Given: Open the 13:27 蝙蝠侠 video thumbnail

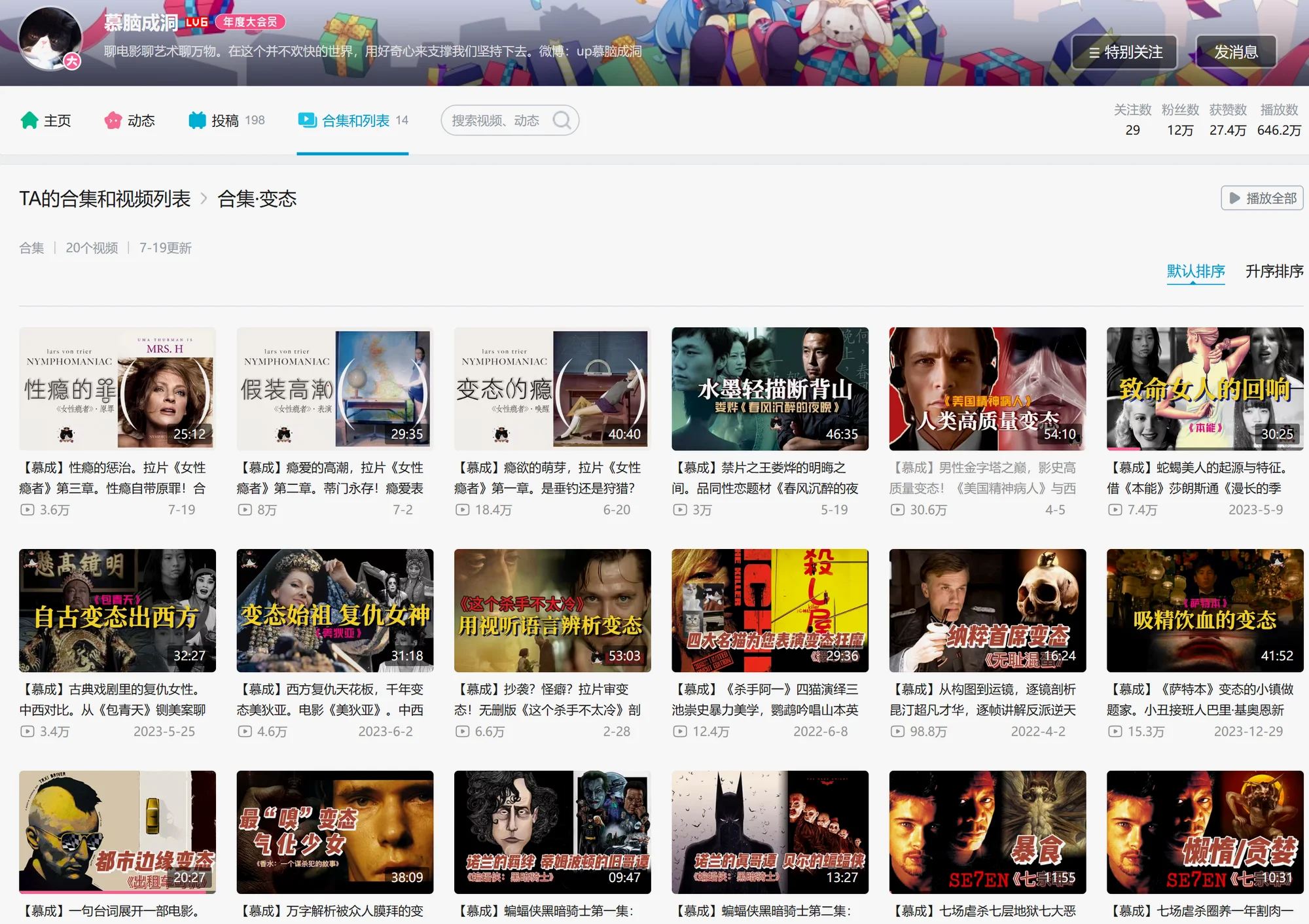Looking at the screenshot, I should pos(770,832).
